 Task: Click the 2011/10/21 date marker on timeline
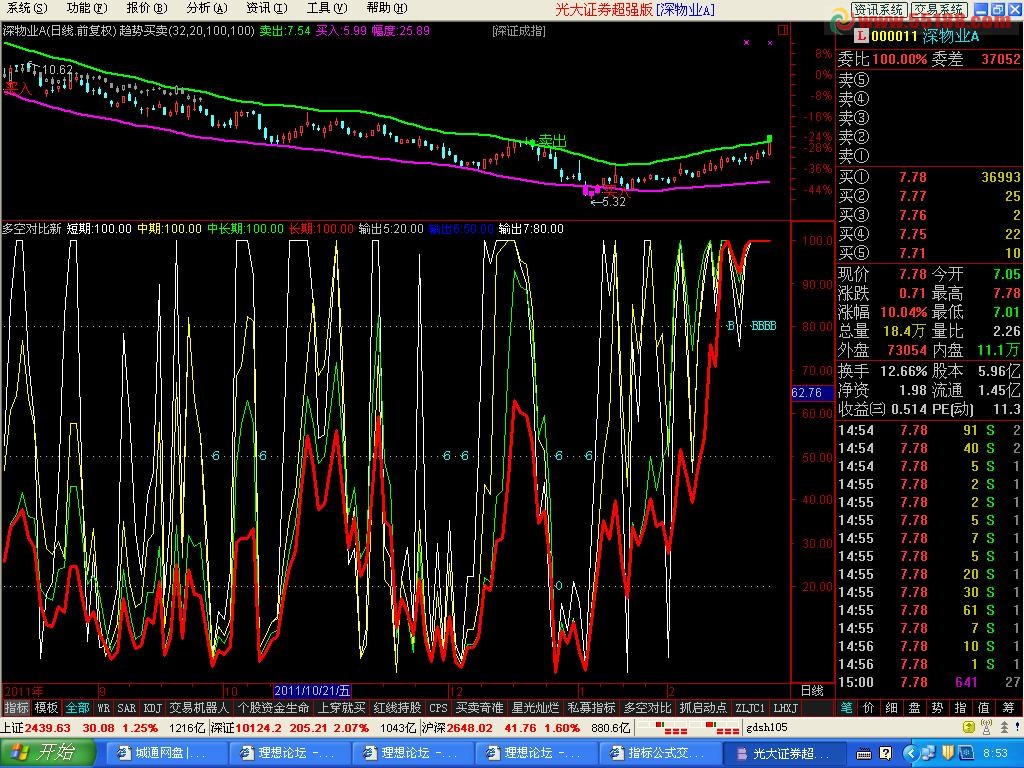click(313, 690)
